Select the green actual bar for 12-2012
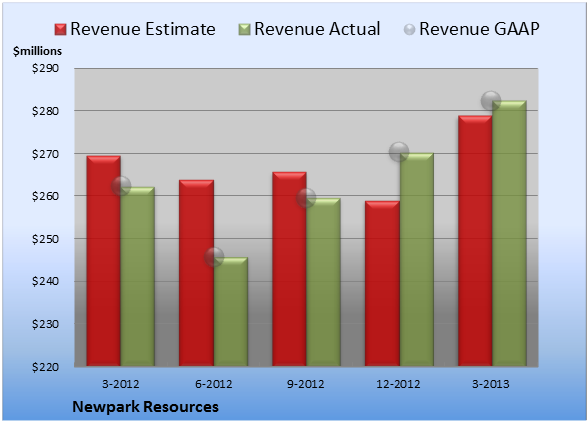 (417, 259)
